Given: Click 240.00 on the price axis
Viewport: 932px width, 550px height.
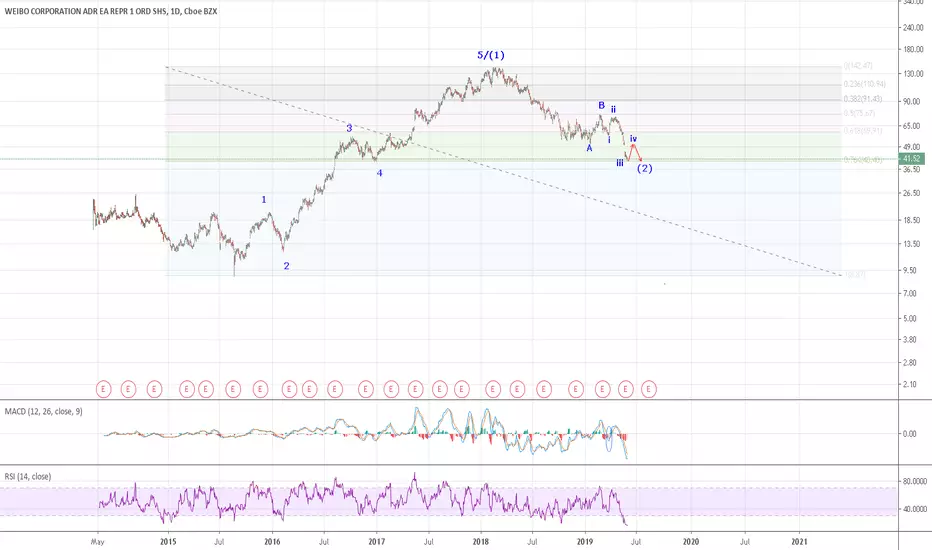Looking at the screenshot, I should coord(913,27).
